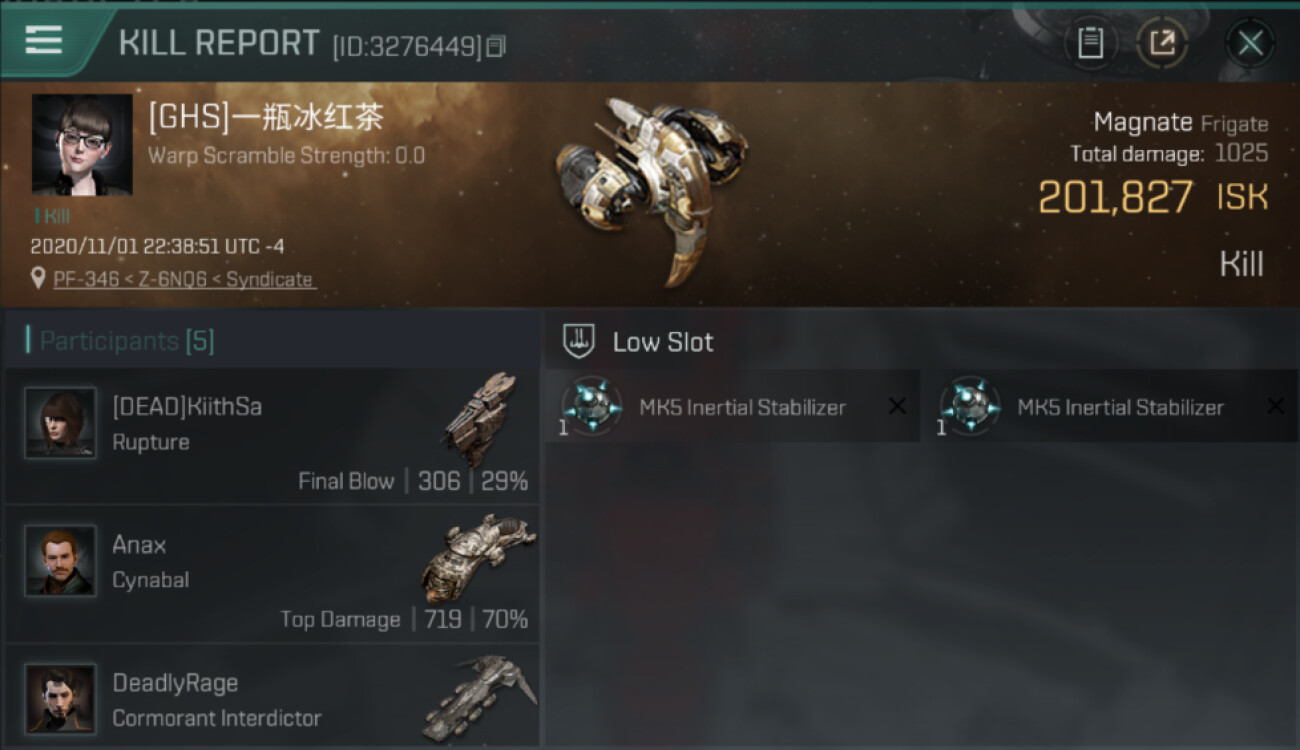The image size is (1300, 750).
Task: Open the PF-346 Syndicate location link
Action: pyautogui.click(x=183, y=279)
